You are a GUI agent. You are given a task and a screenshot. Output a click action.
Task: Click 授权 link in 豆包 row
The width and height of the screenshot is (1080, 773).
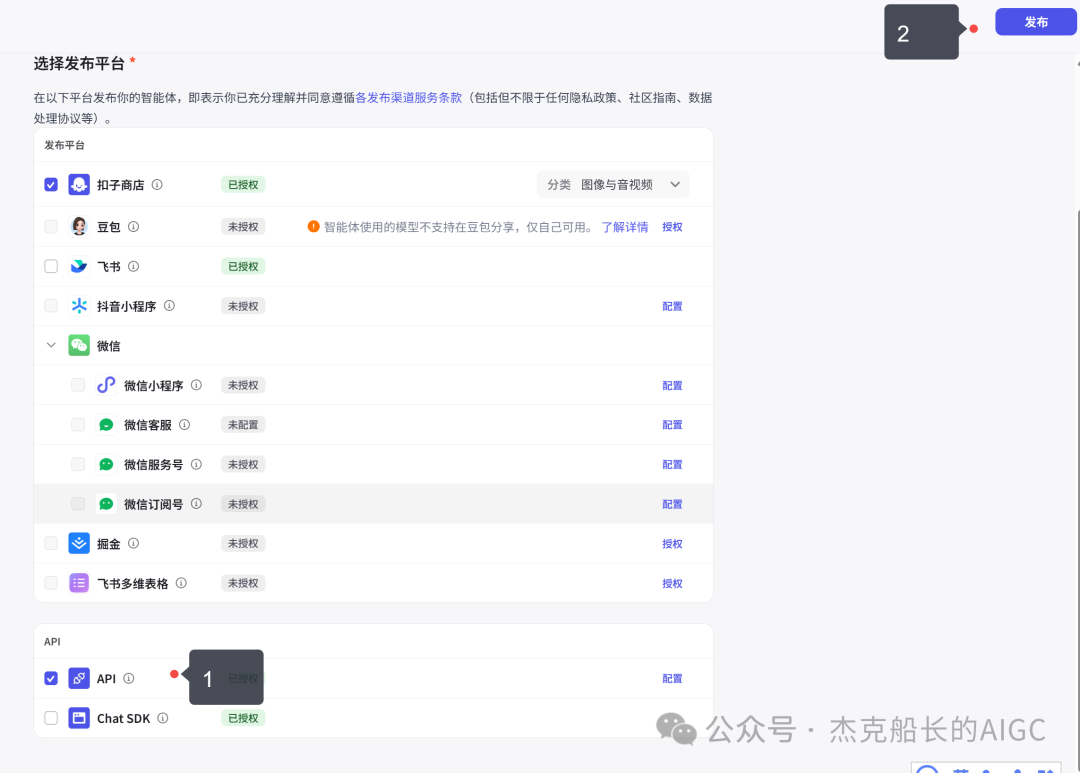pyautogui.click(x=672, y=227)
